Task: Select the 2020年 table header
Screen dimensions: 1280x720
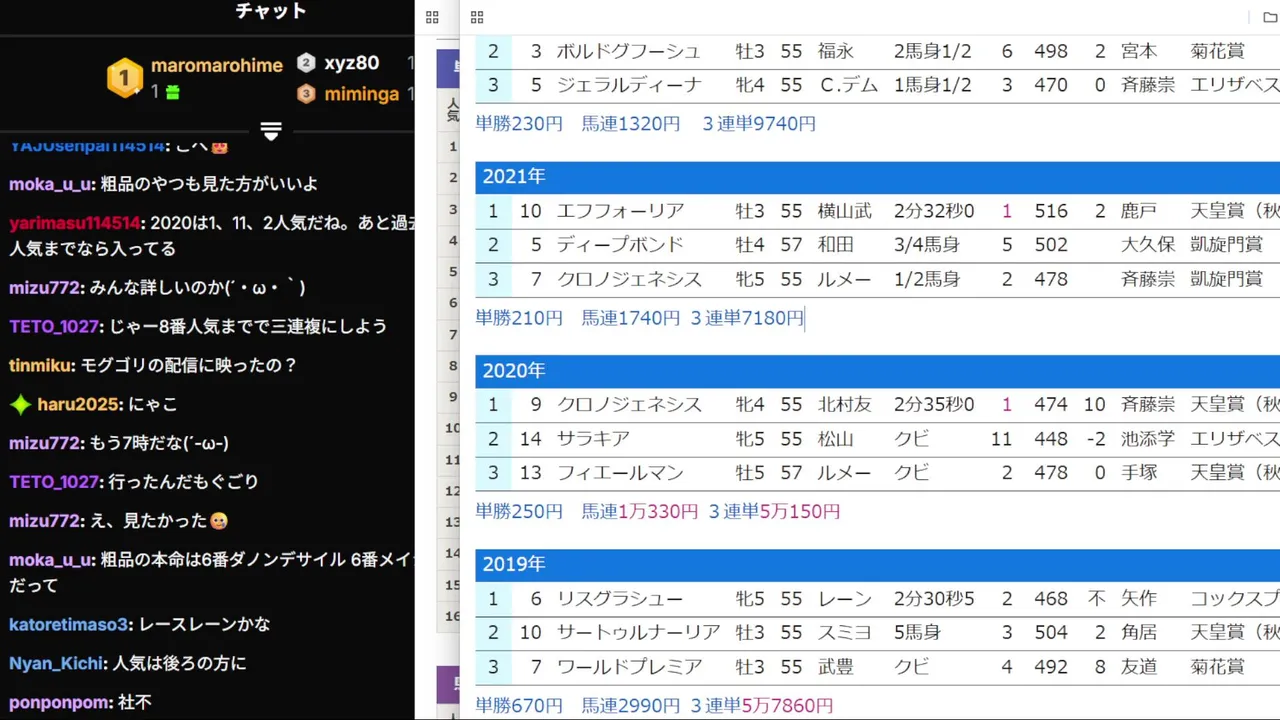Action: point(877,371)
